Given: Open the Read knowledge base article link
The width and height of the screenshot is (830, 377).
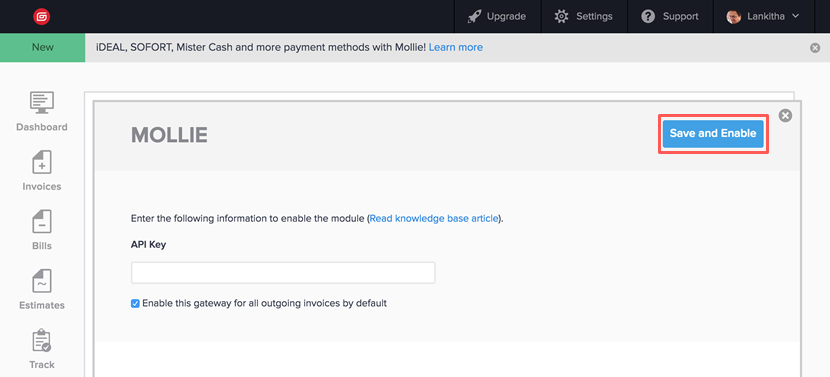Looking at the screenshot, I should tap(434, 218).
